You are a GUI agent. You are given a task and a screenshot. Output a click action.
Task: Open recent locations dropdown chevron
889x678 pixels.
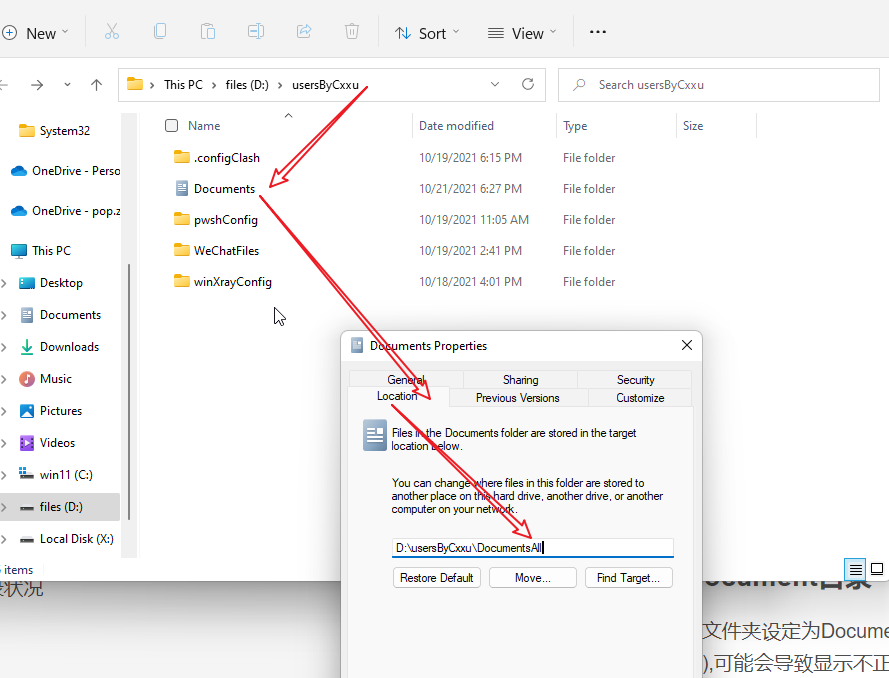[67, 85]
